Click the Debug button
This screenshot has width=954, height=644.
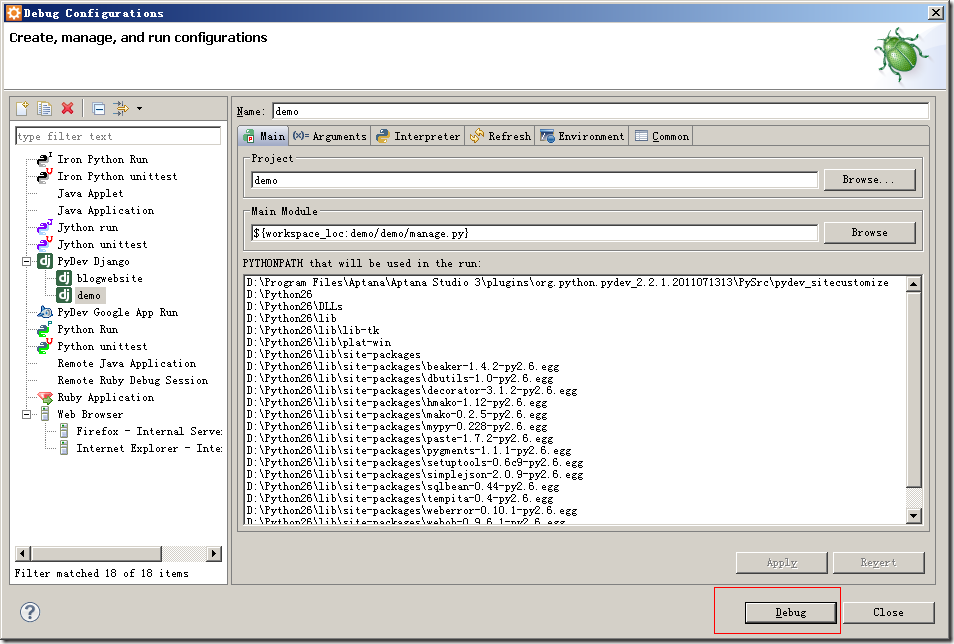(790, 612)
